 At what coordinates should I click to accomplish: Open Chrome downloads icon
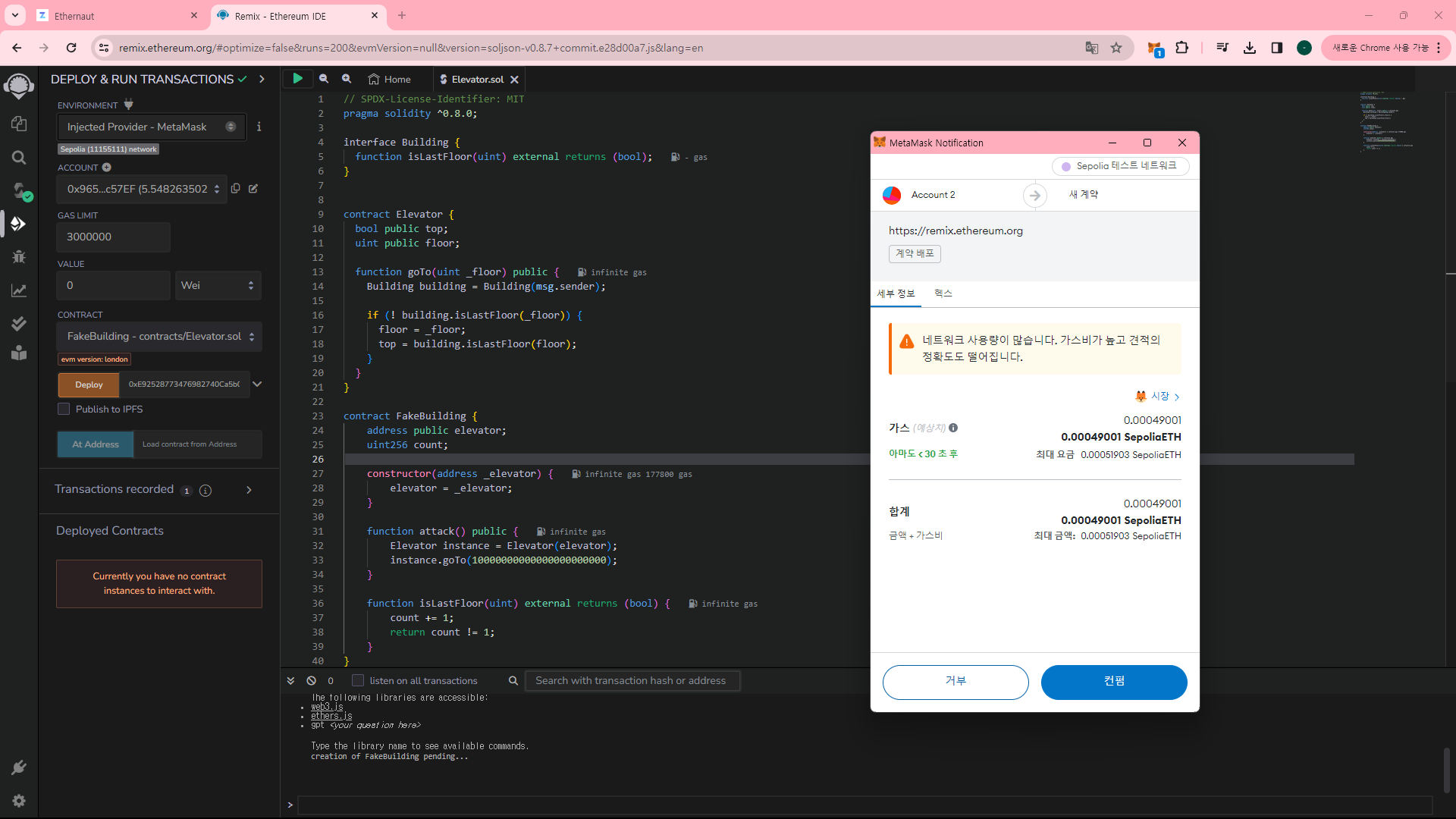(1250, 48)
